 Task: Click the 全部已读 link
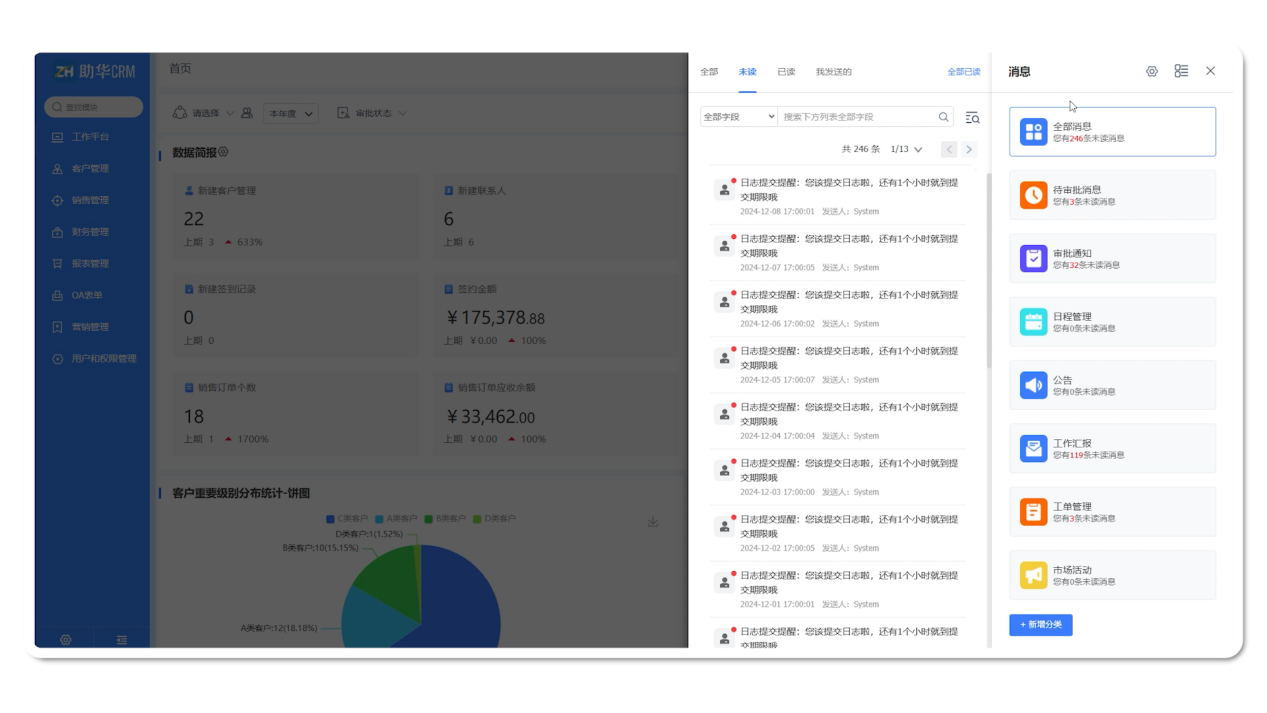pyautogui.click(x=963, y=72)
